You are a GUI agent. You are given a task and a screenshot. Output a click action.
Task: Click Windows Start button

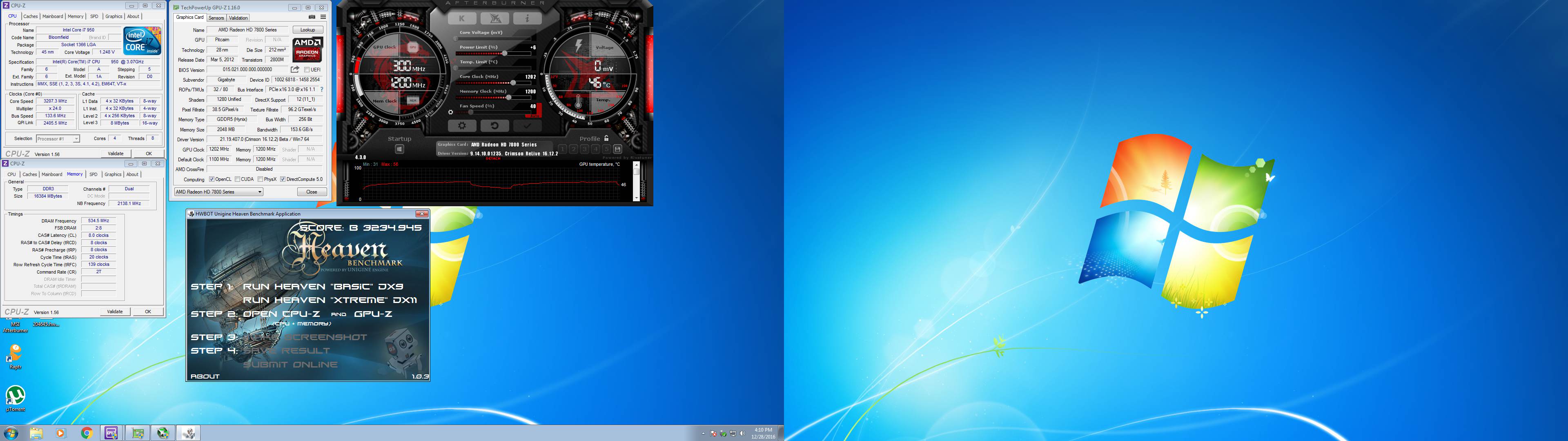click(x=11, y=433)
